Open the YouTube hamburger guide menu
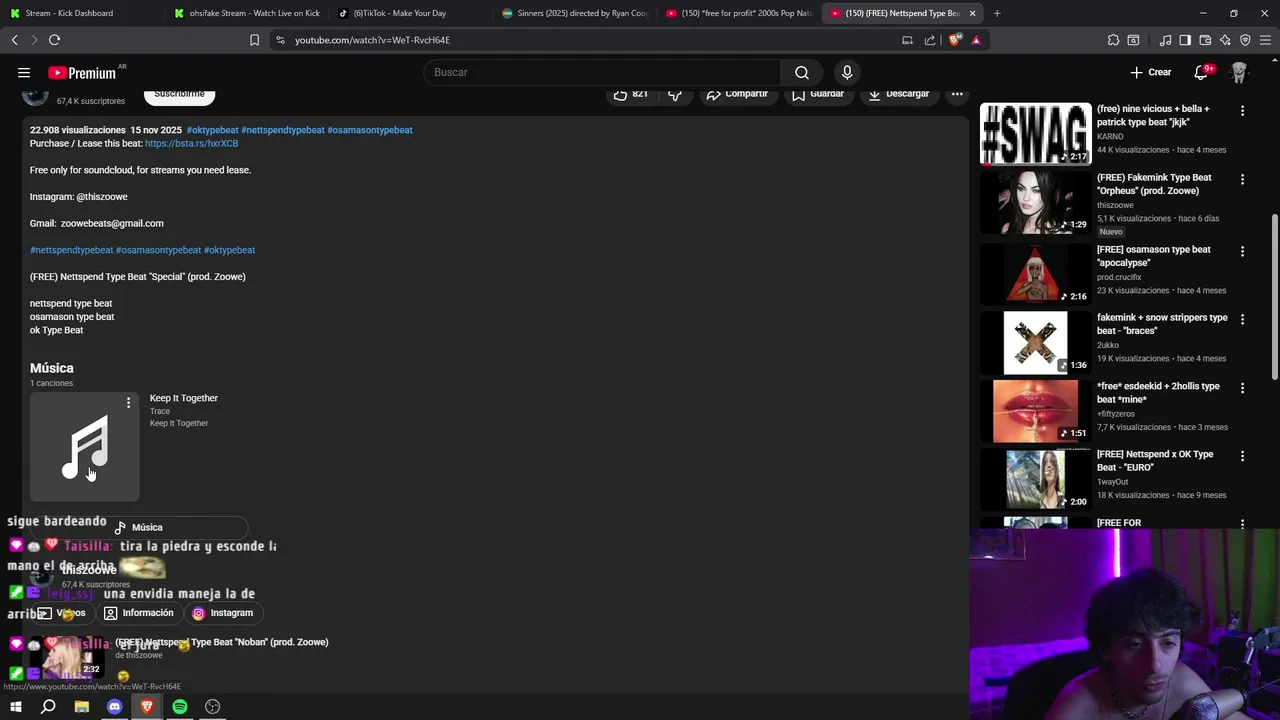 coord(24,72)
